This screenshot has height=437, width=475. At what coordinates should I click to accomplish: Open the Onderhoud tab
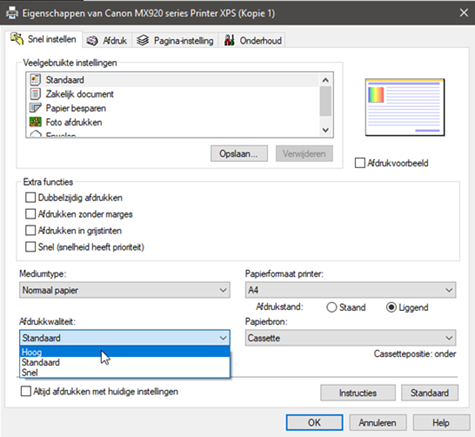tap(253, 41)
